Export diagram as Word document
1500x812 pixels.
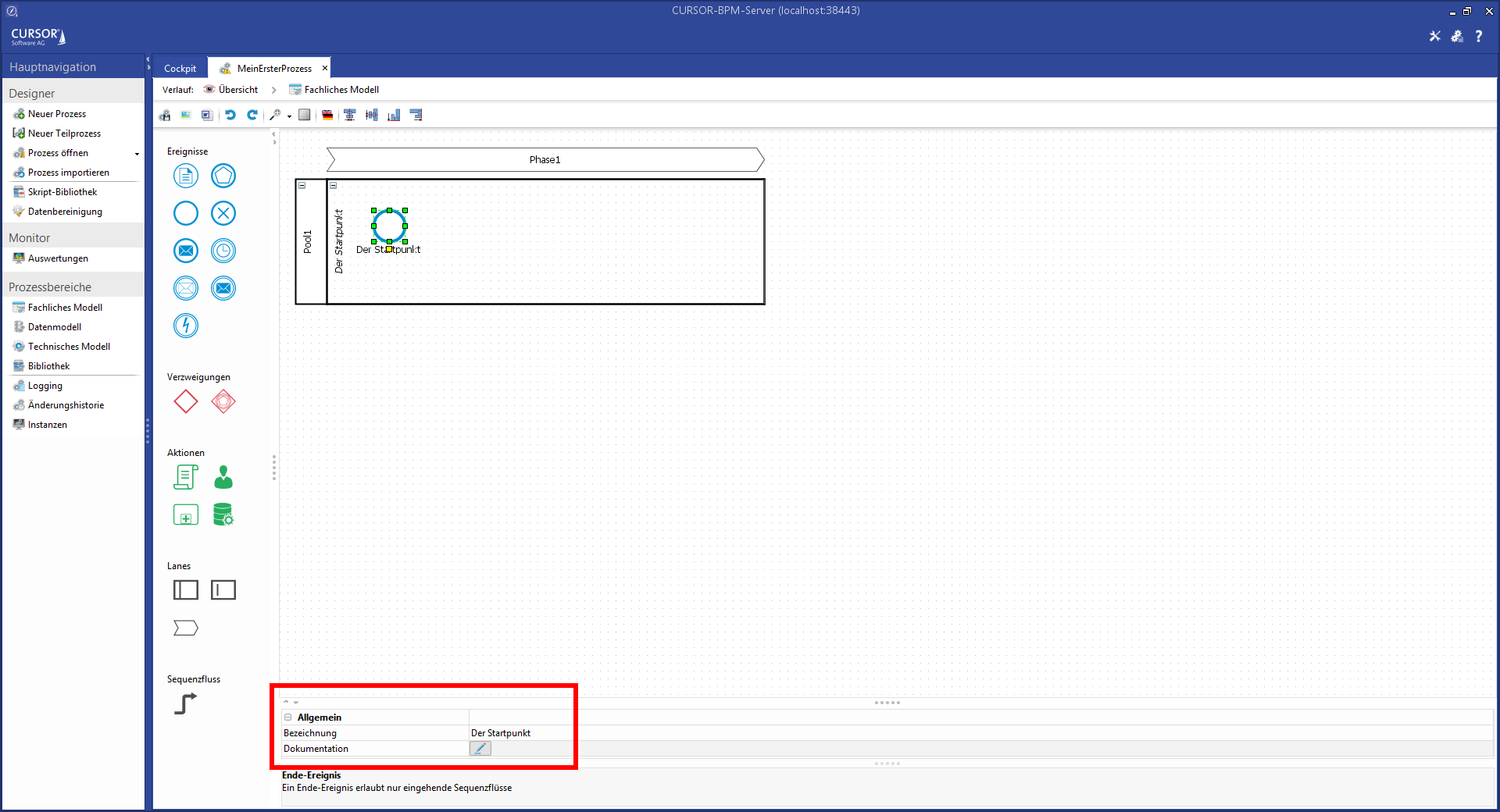[x=206, y=115]
